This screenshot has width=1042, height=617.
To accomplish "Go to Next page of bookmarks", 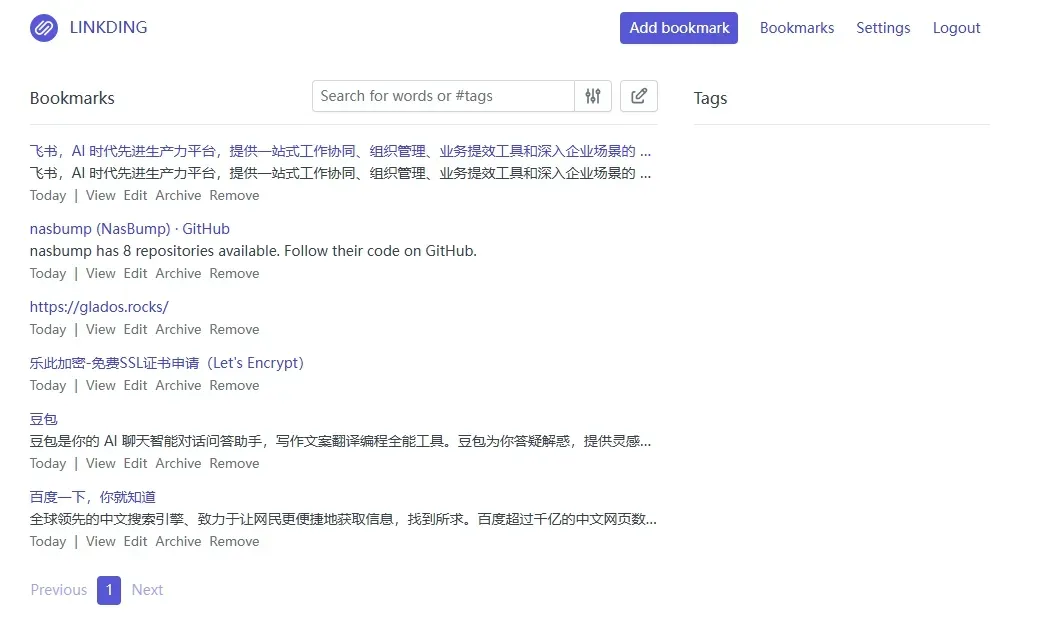I will [147, 590].
